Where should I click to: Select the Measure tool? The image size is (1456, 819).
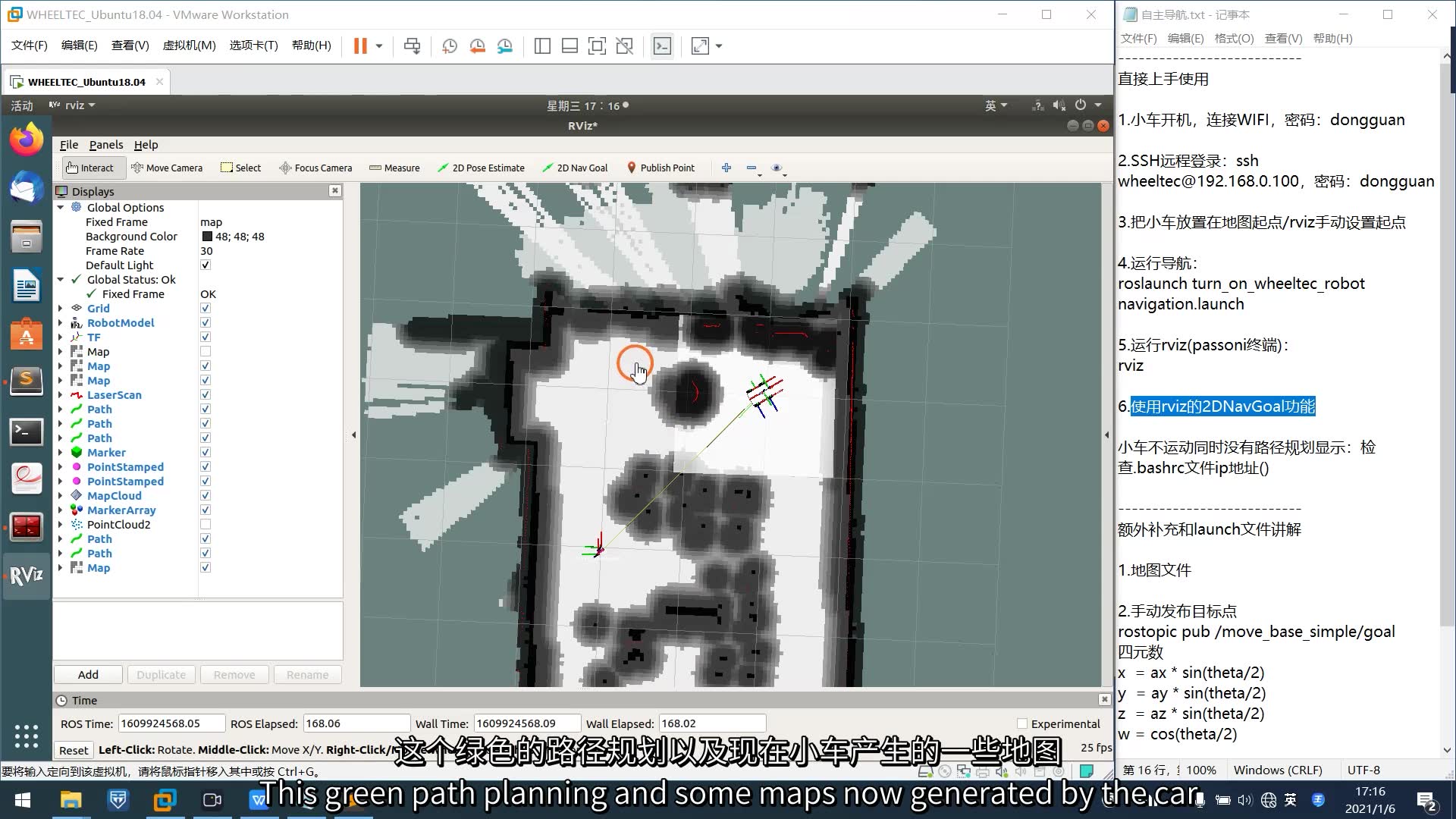coord(394,168)
